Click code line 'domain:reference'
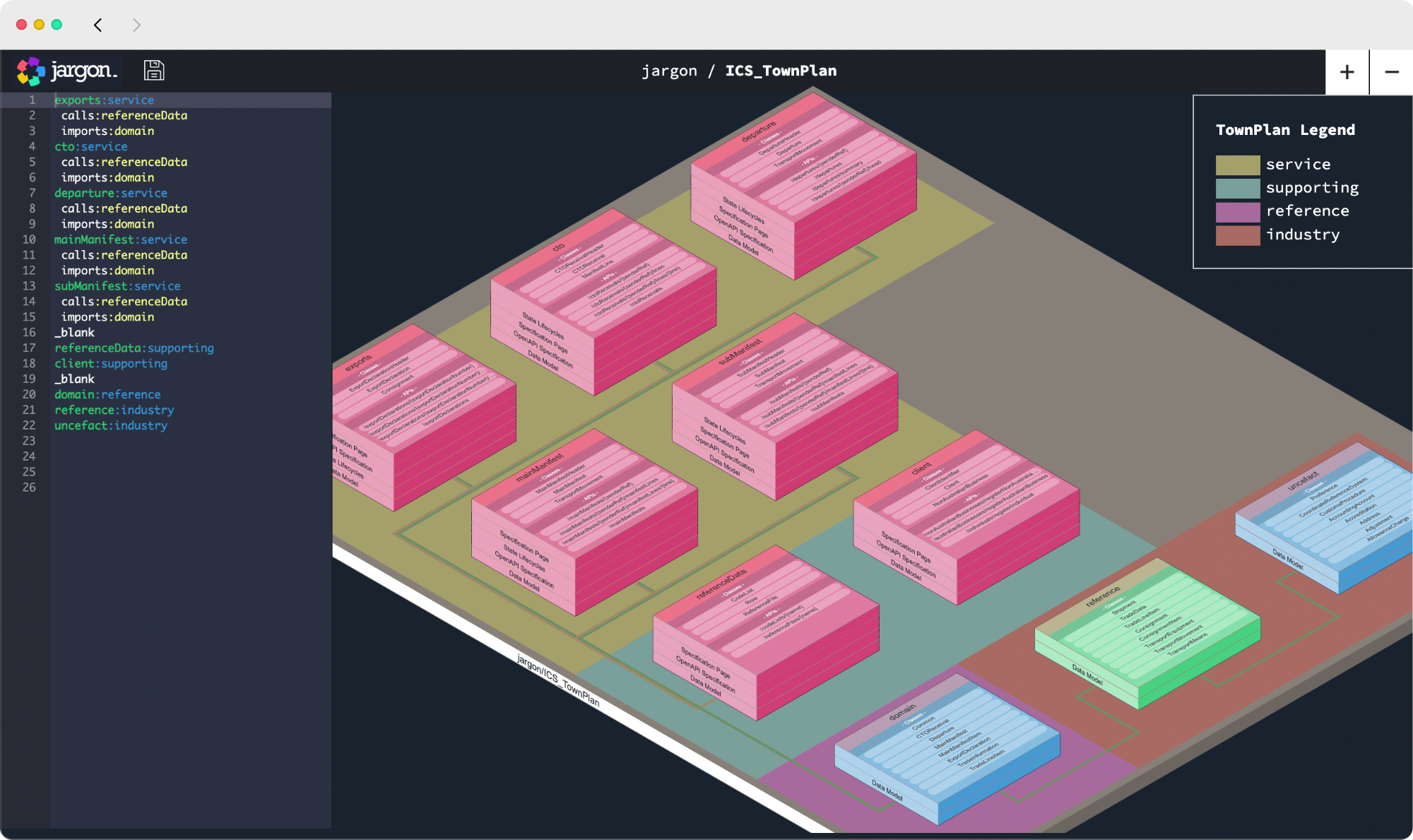The image size is (1413, 840). pos(107,395)
